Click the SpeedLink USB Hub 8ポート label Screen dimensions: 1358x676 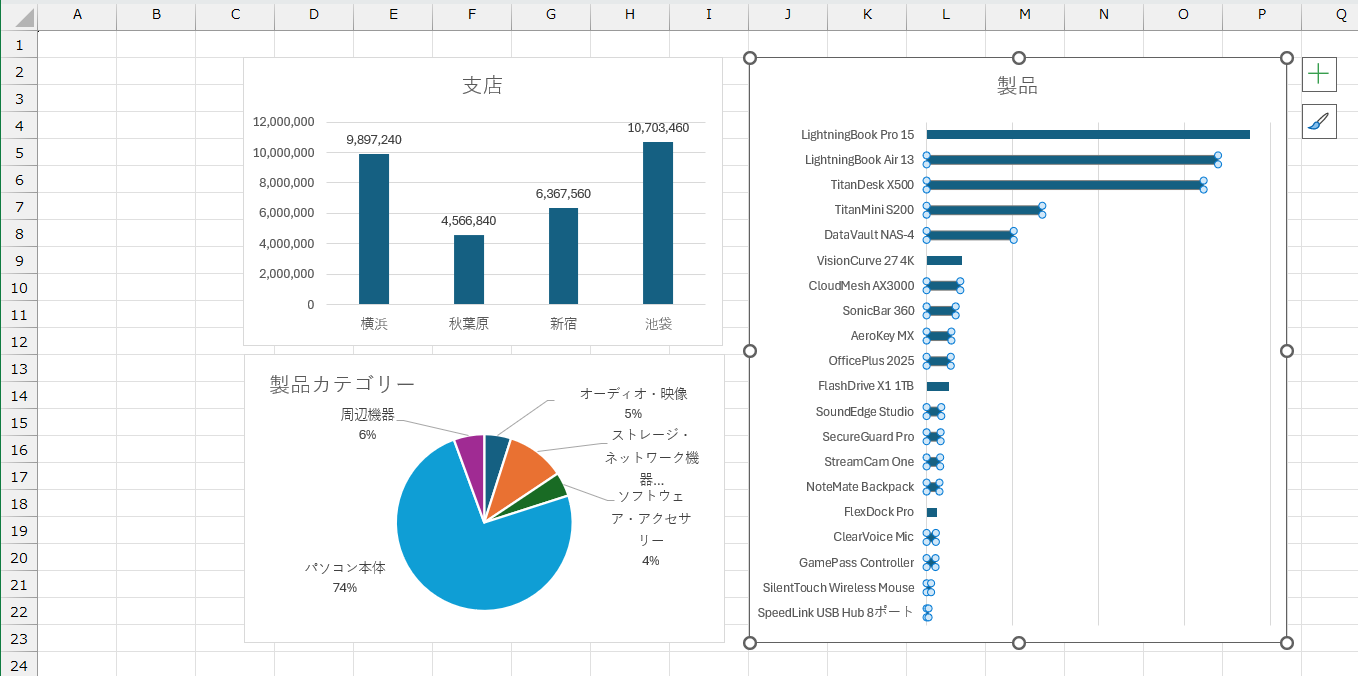(836, 613)
